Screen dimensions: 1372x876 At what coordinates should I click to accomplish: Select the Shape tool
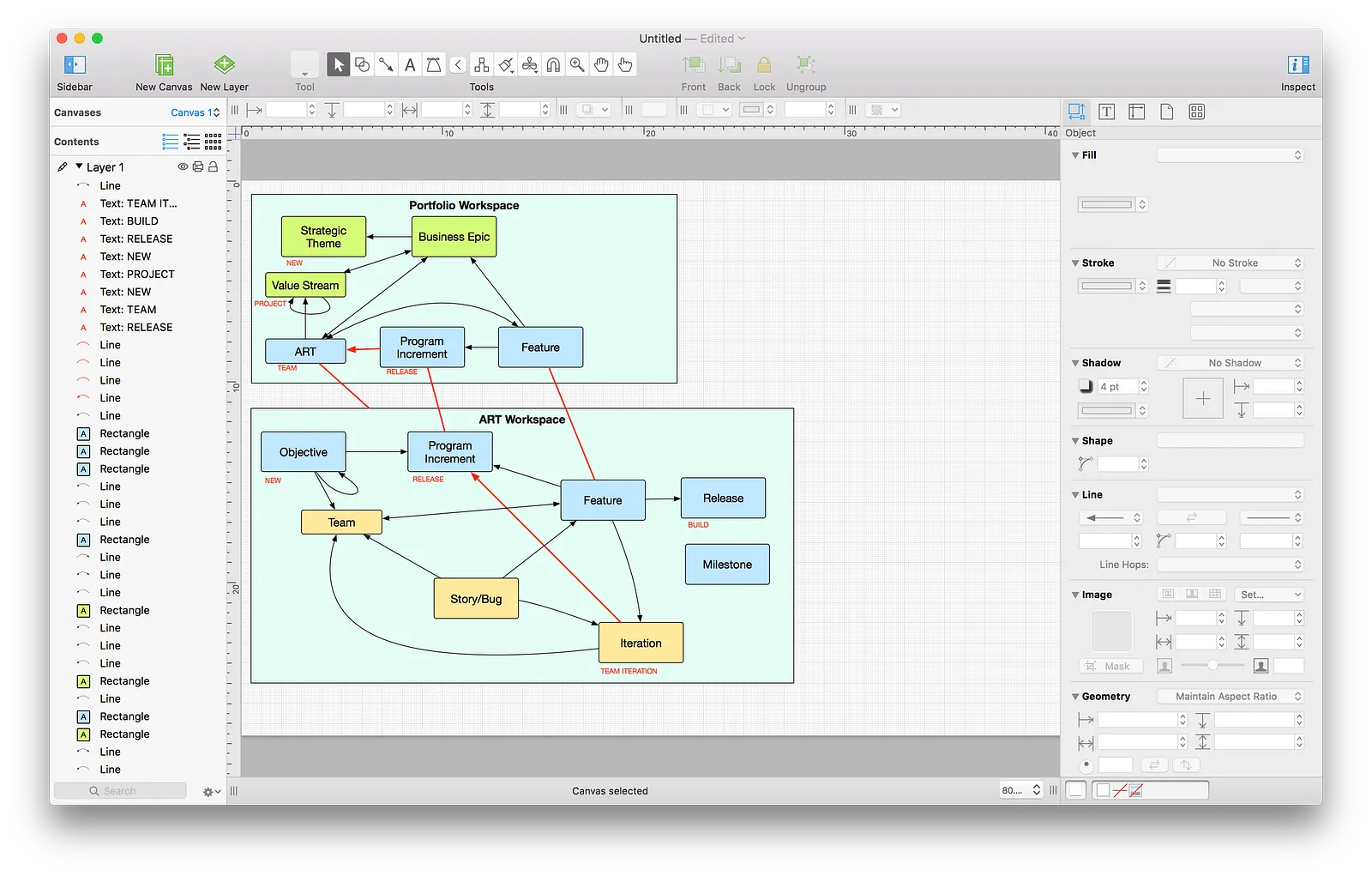pyautogui.click(x=362, y=64)
